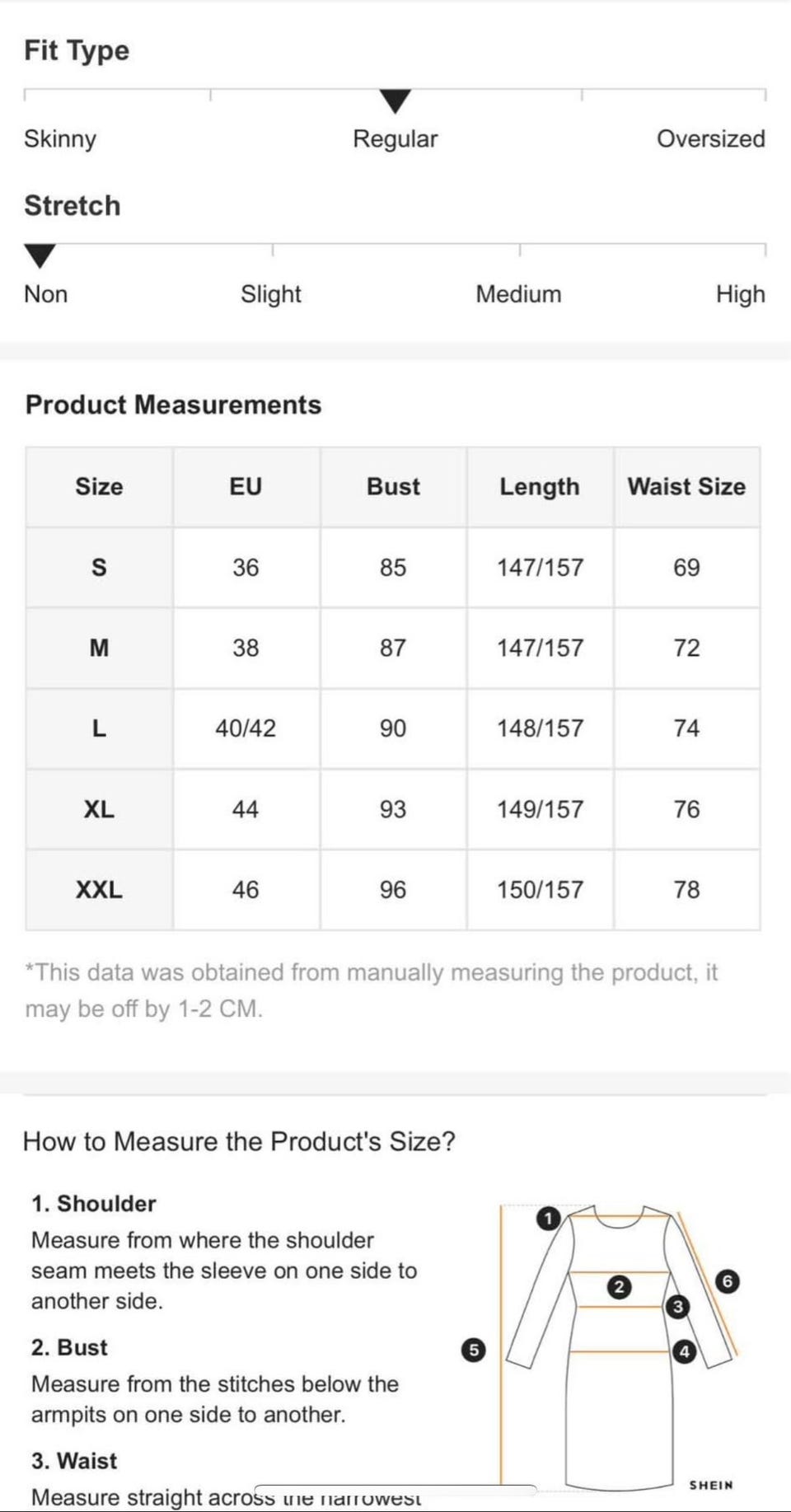Click the number 4 marker on dress diagram
Image resolution: width=791 pixels, height=1512 pixels.
click(684, 1351)
